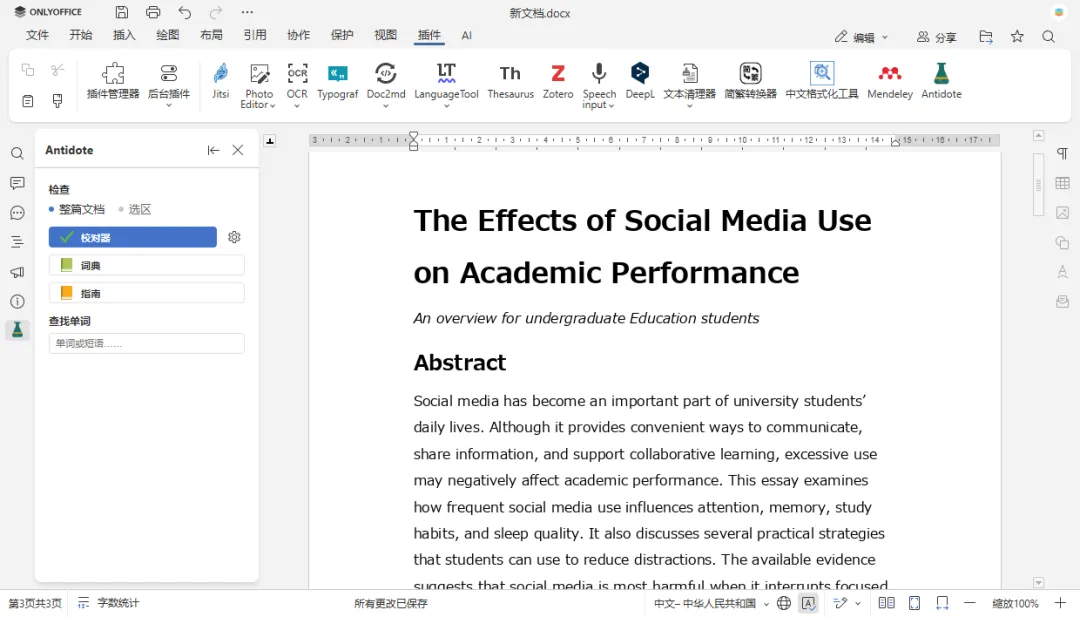Screen dimensions: 1080x617
Task: Open the 词典 dictionaries button
Action: 147,265
